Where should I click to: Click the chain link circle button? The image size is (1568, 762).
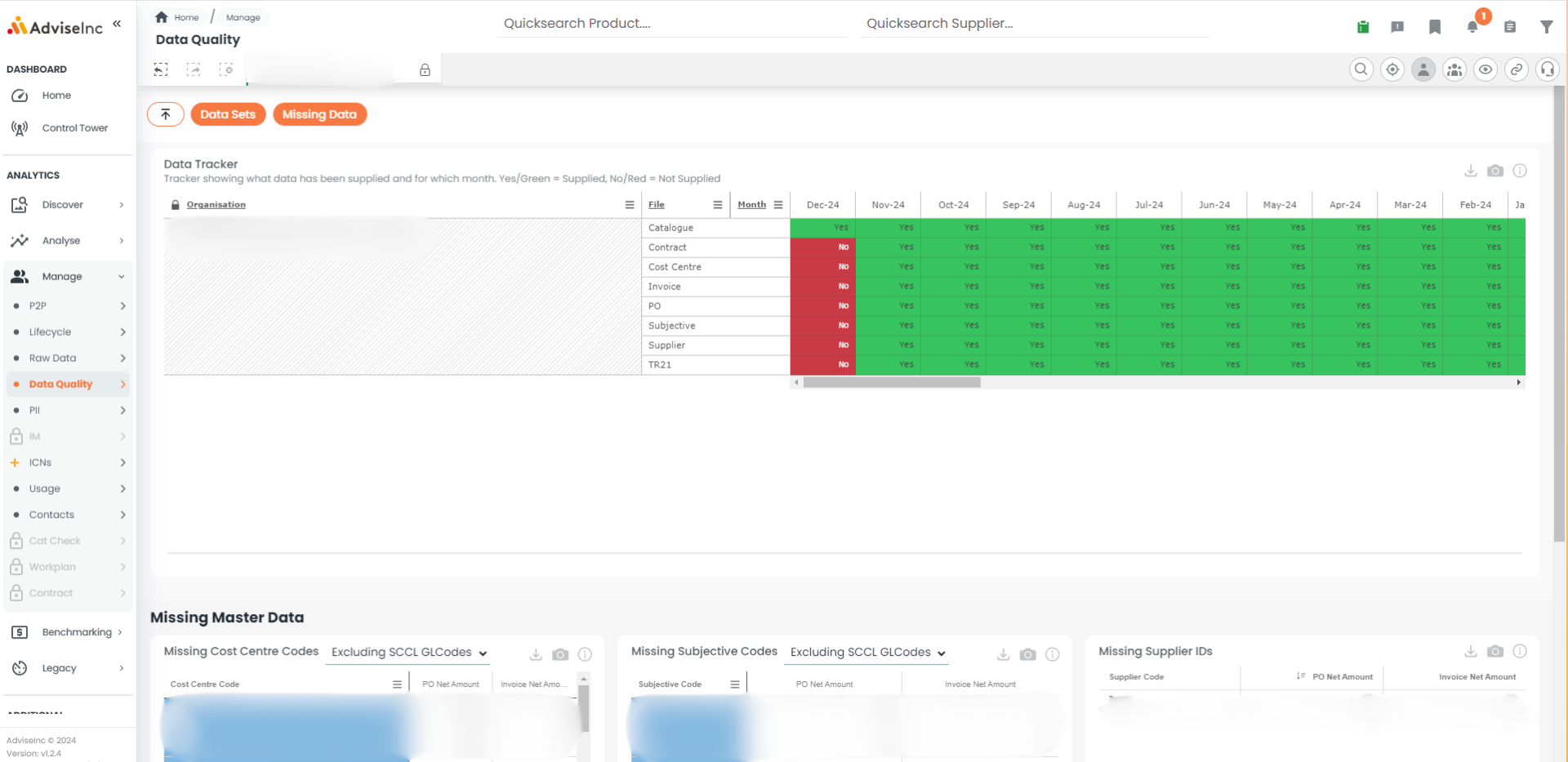(x=1517, y=69)
